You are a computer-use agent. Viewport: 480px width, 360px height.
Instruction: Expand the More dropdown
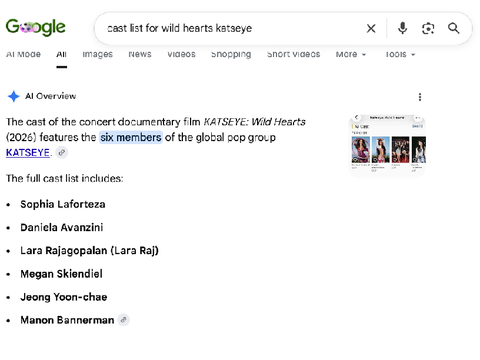pos(351,54)
